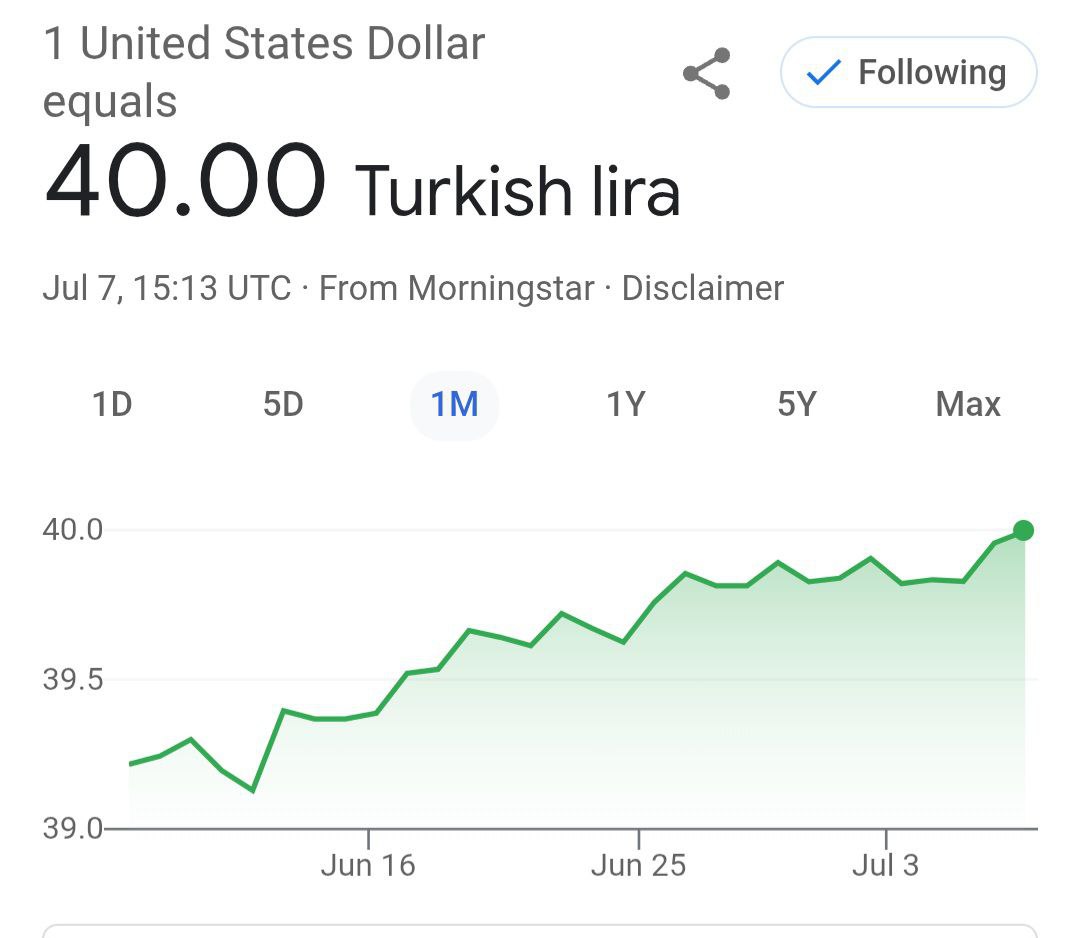The height and width of the screenshot is (938, 1080).
Task: Open the Disclaimer link
Action: 703,288
